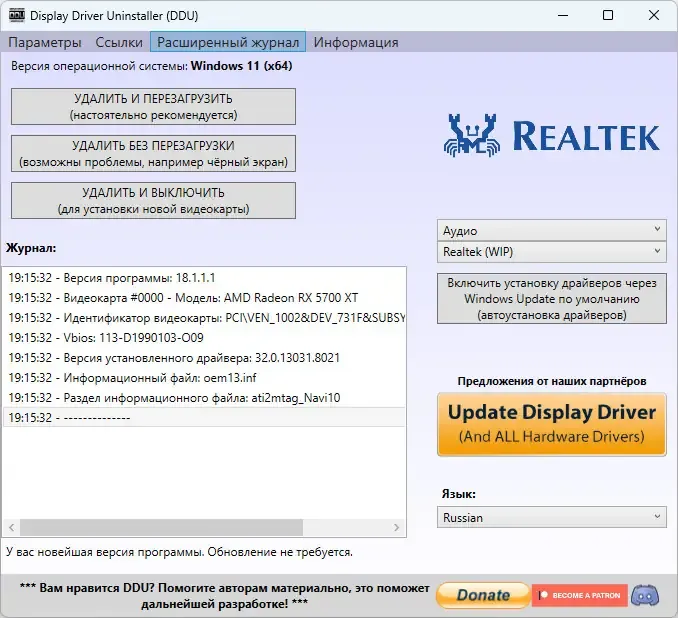Click the update status message text

179,552
